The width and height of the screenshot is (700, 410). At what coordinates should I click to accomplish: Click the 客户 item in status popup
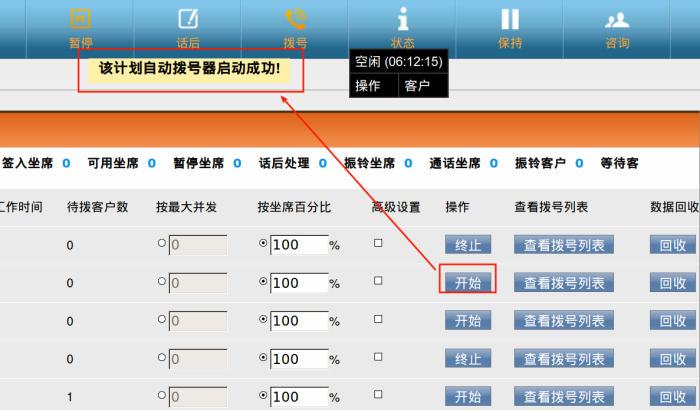coord(417,86)
